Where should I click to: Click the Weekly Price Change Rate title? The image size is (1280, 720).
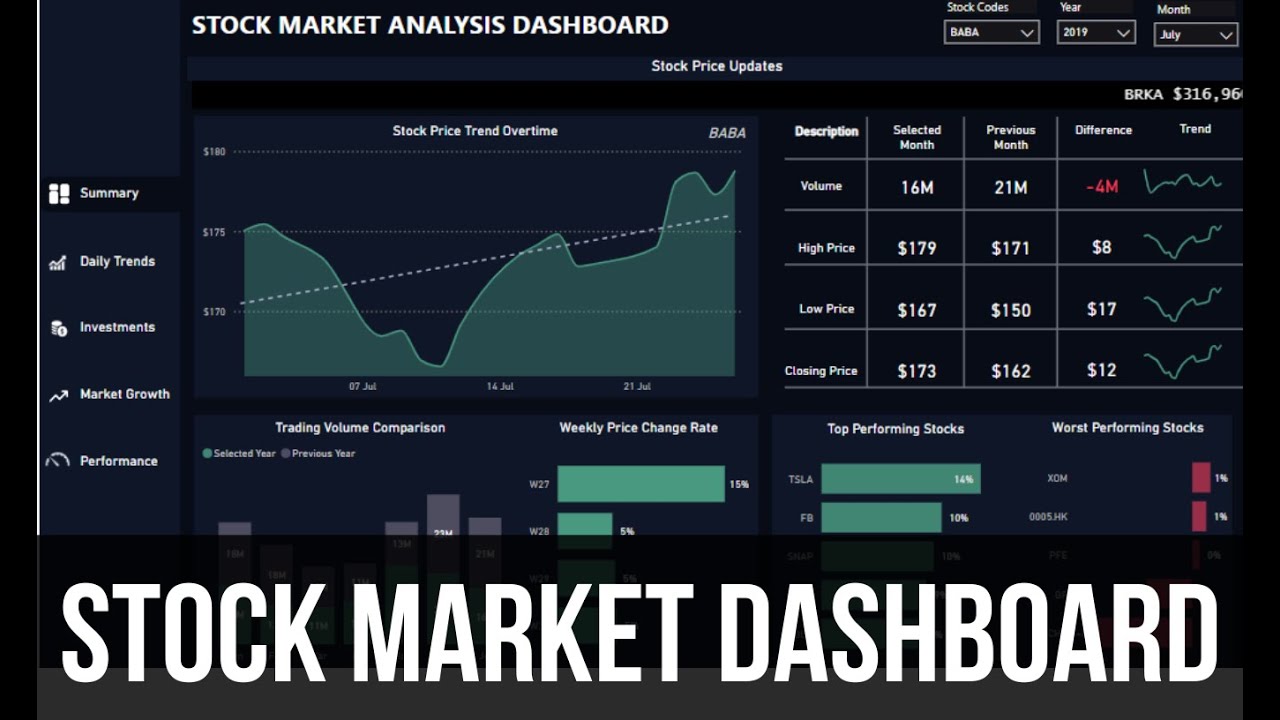click(638, 427)
